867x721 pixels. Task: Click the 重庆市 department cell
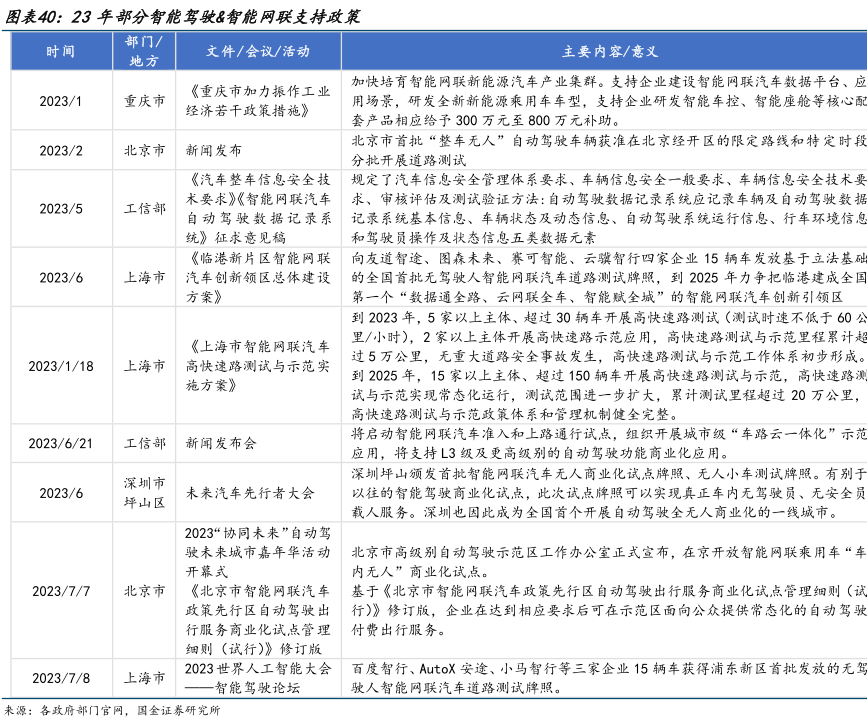coord(144,101)
